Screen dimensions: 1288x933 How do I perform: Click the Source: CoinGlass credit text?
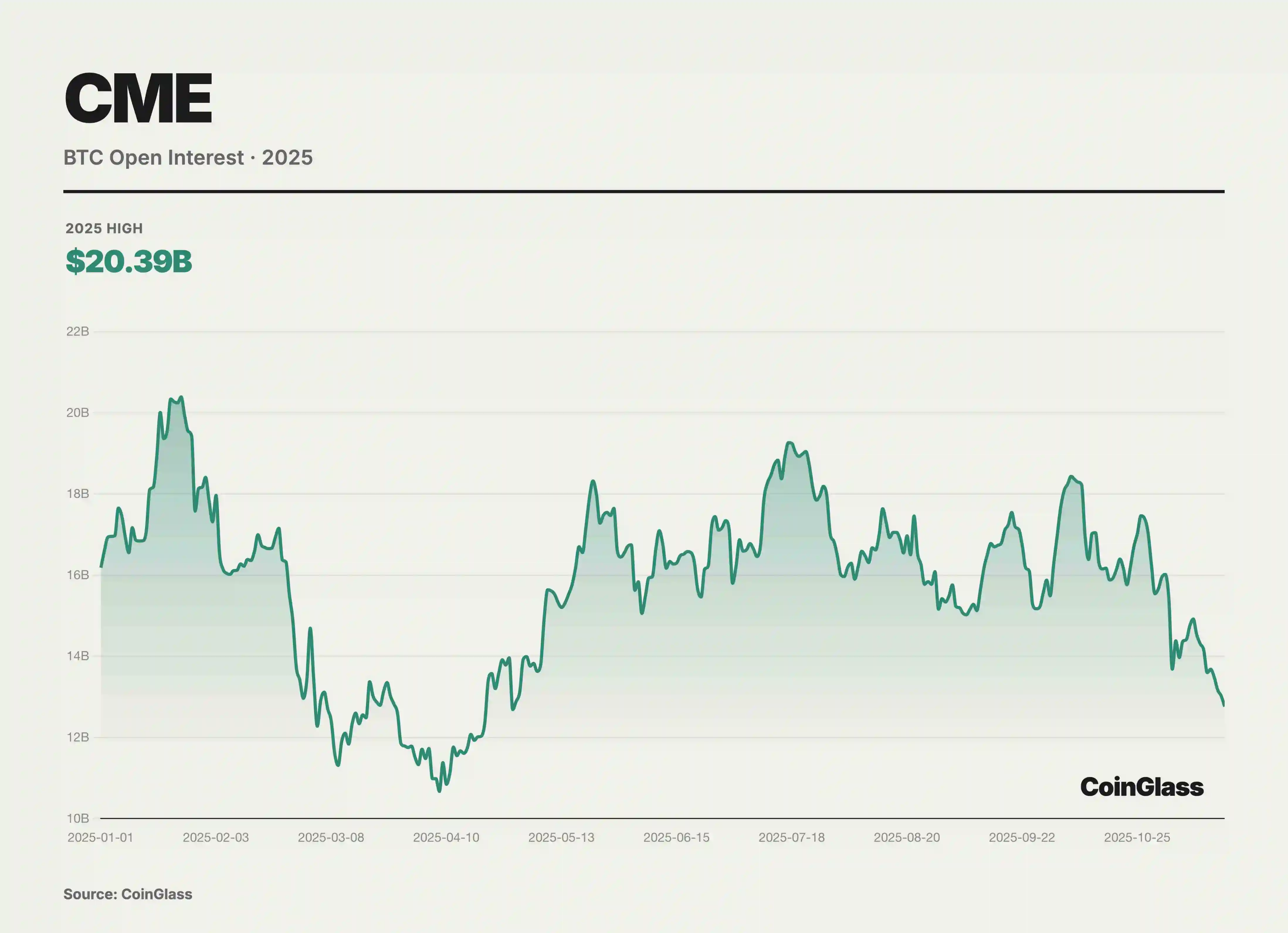point(128,894)
